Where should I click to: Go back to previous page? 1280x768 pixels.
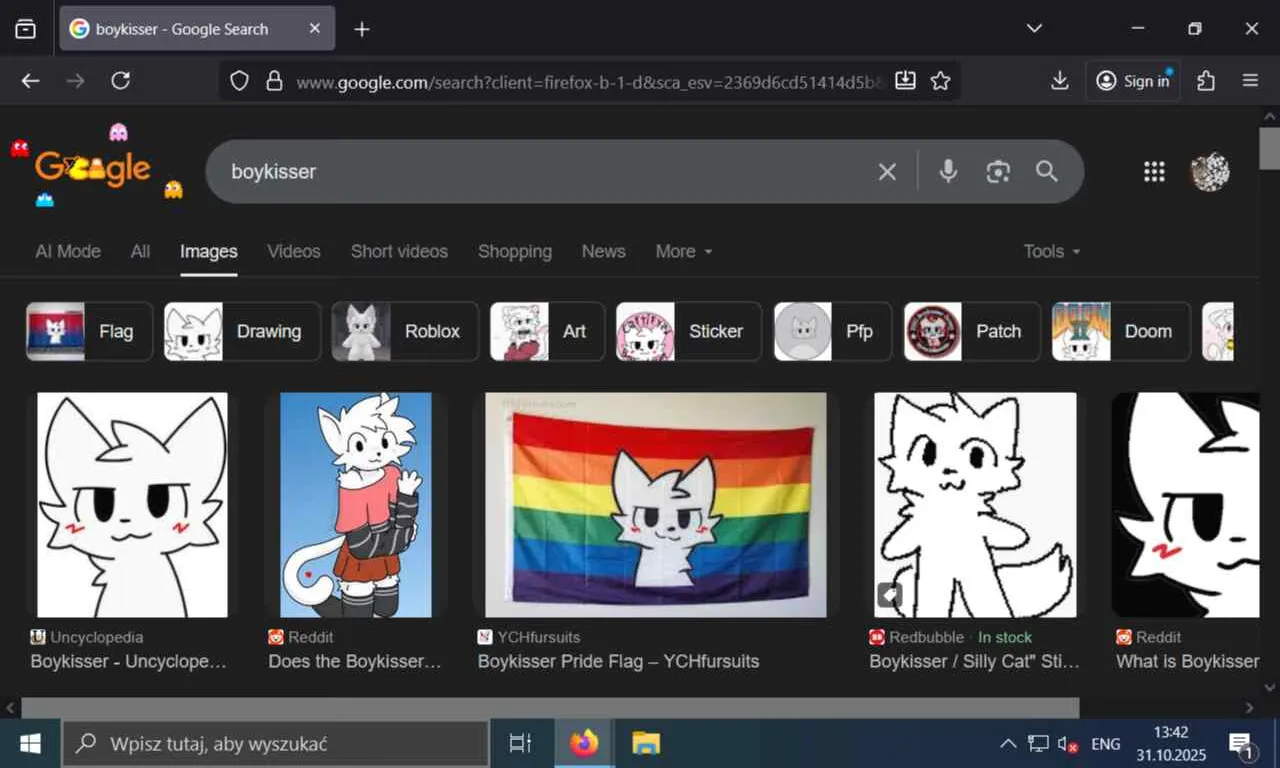coord(31,81)
